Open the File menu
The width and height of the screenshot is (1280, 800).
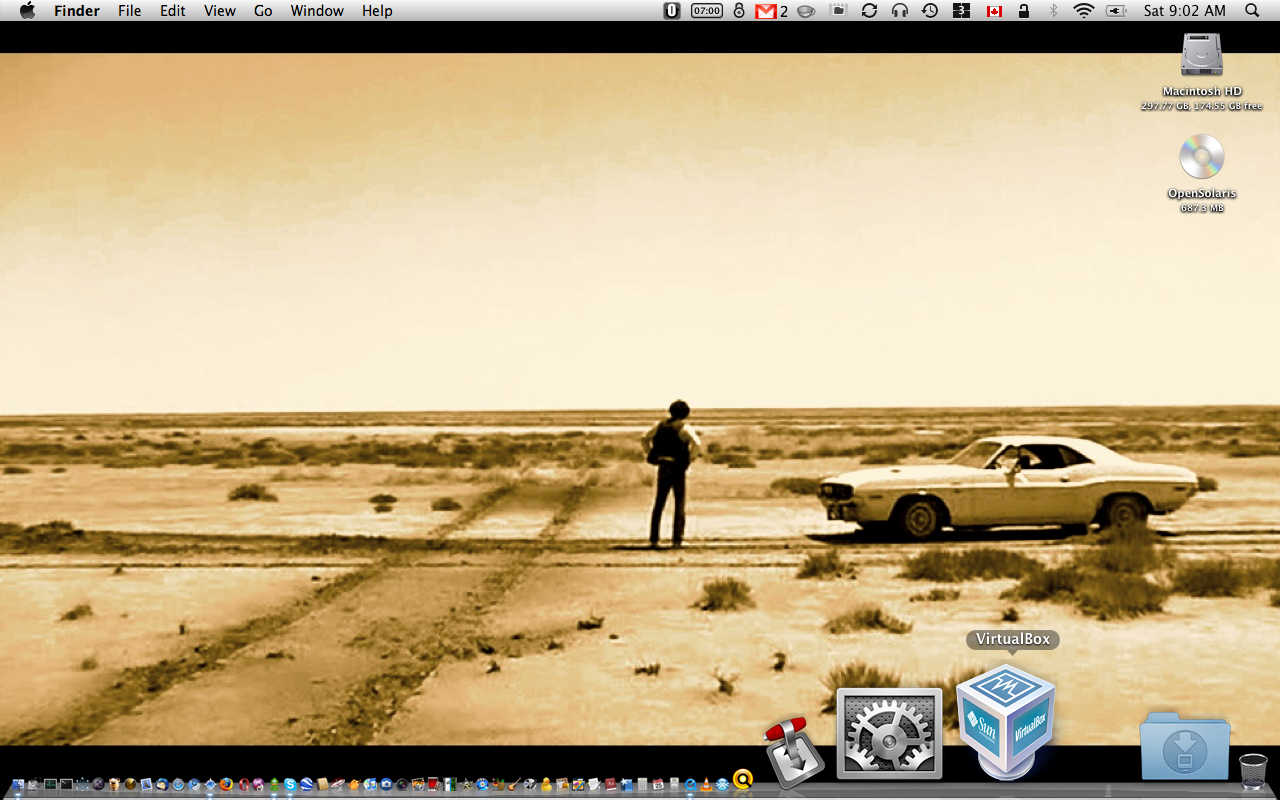pyautogui.click(x=129, y=11)
